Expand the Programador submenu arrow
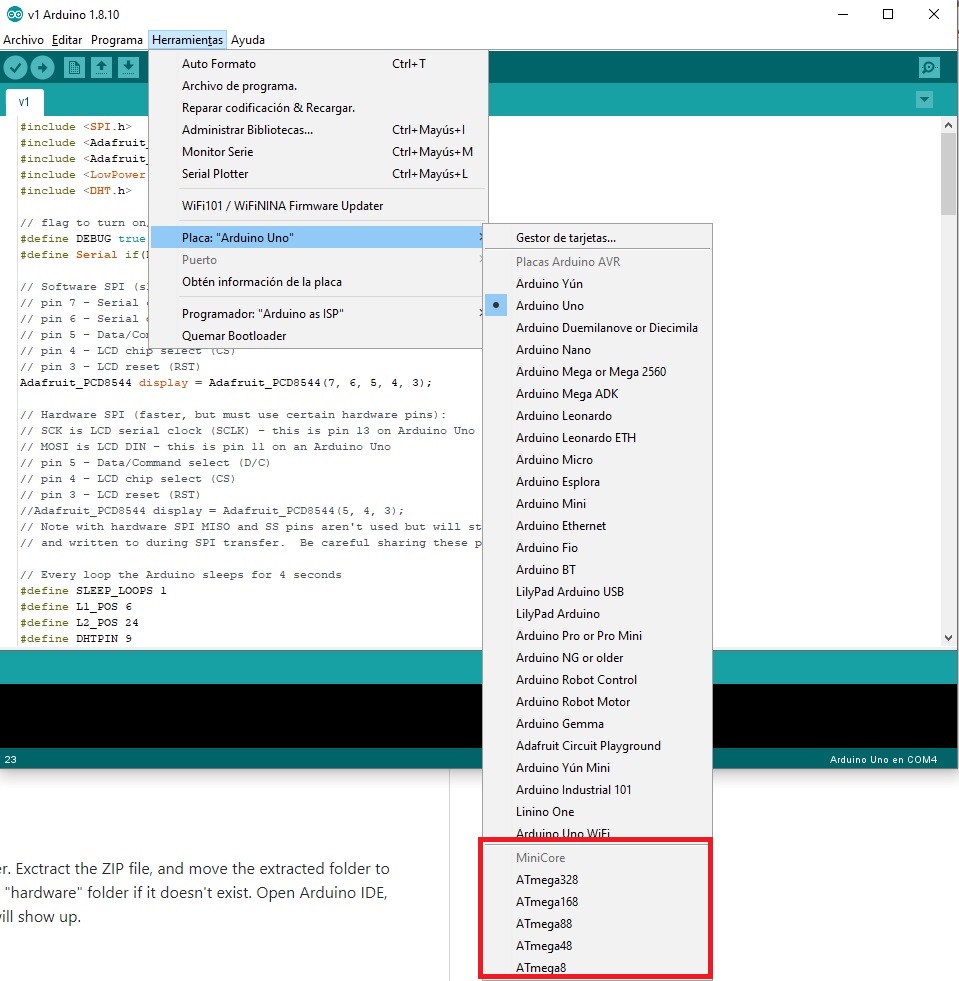The image size is (959, 981). 480,313
